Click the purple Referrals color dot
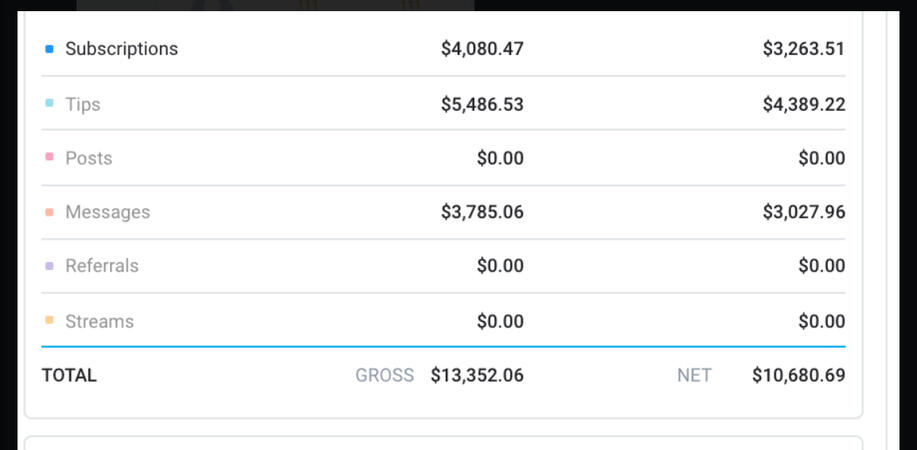Screen dimensions: 917x450 49,266
